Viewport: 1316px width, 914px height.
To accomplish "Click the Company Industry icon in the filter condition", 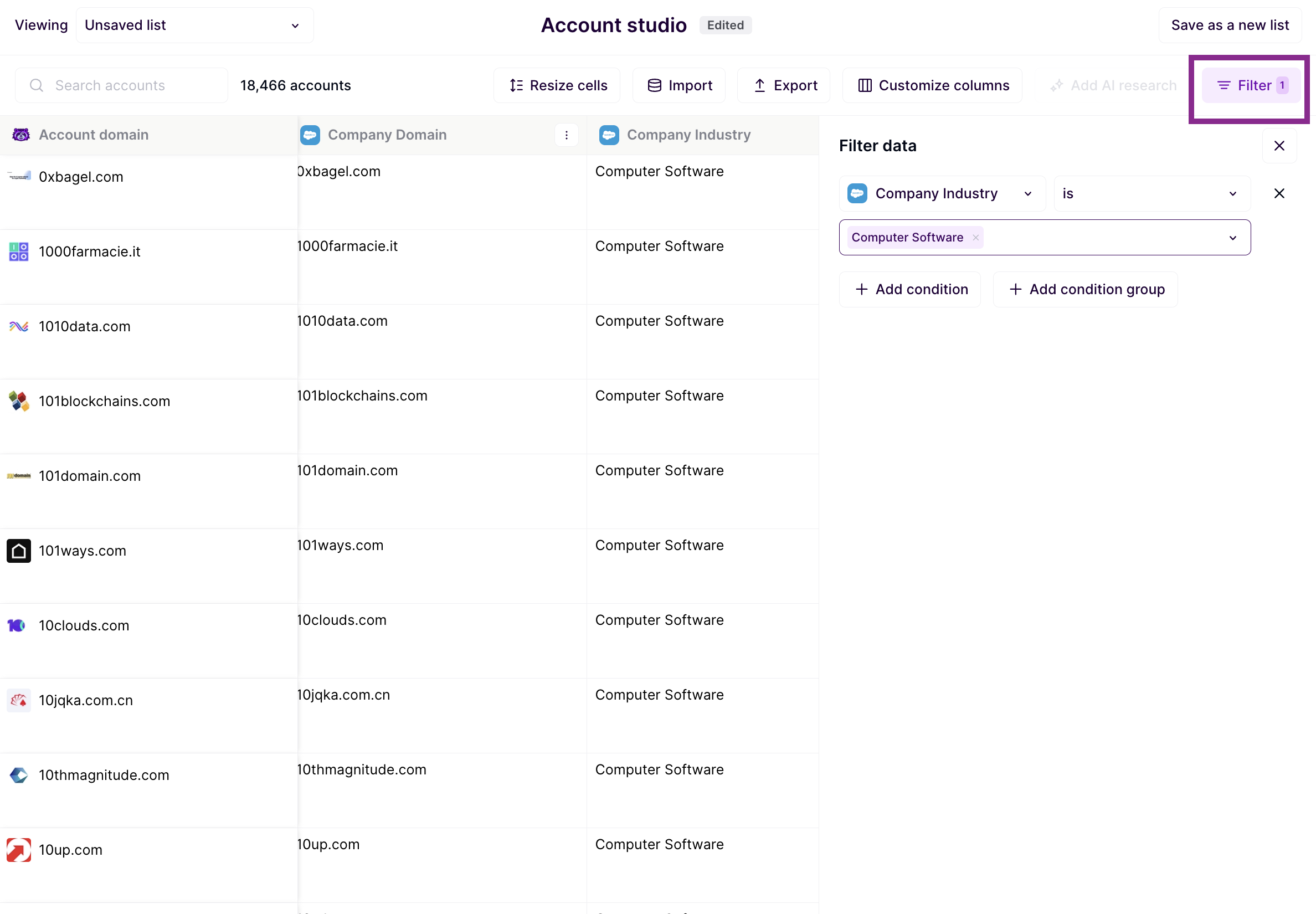I will [857, 193].
